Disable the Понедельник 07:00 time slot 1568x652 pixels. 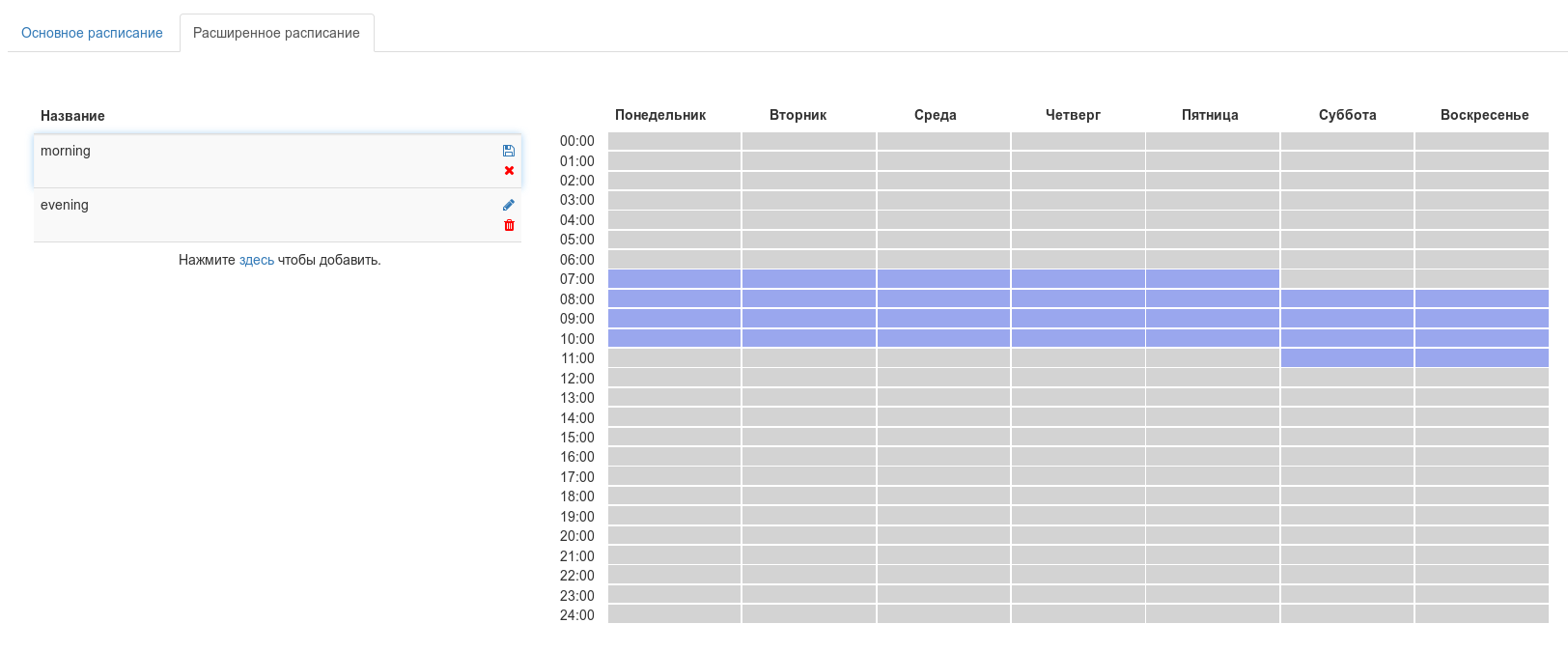coord(674,279)
